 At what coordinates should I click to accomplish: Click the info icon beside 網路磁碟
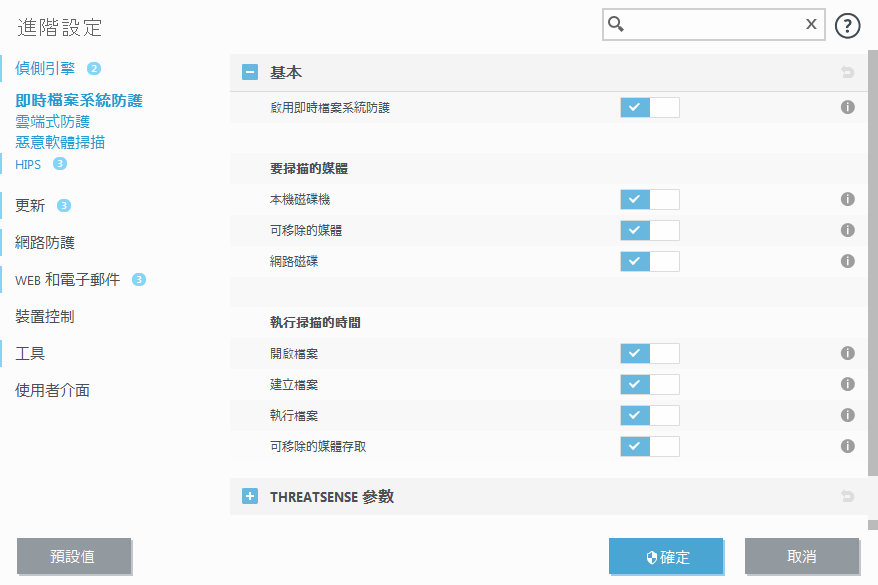pos(847,261)
